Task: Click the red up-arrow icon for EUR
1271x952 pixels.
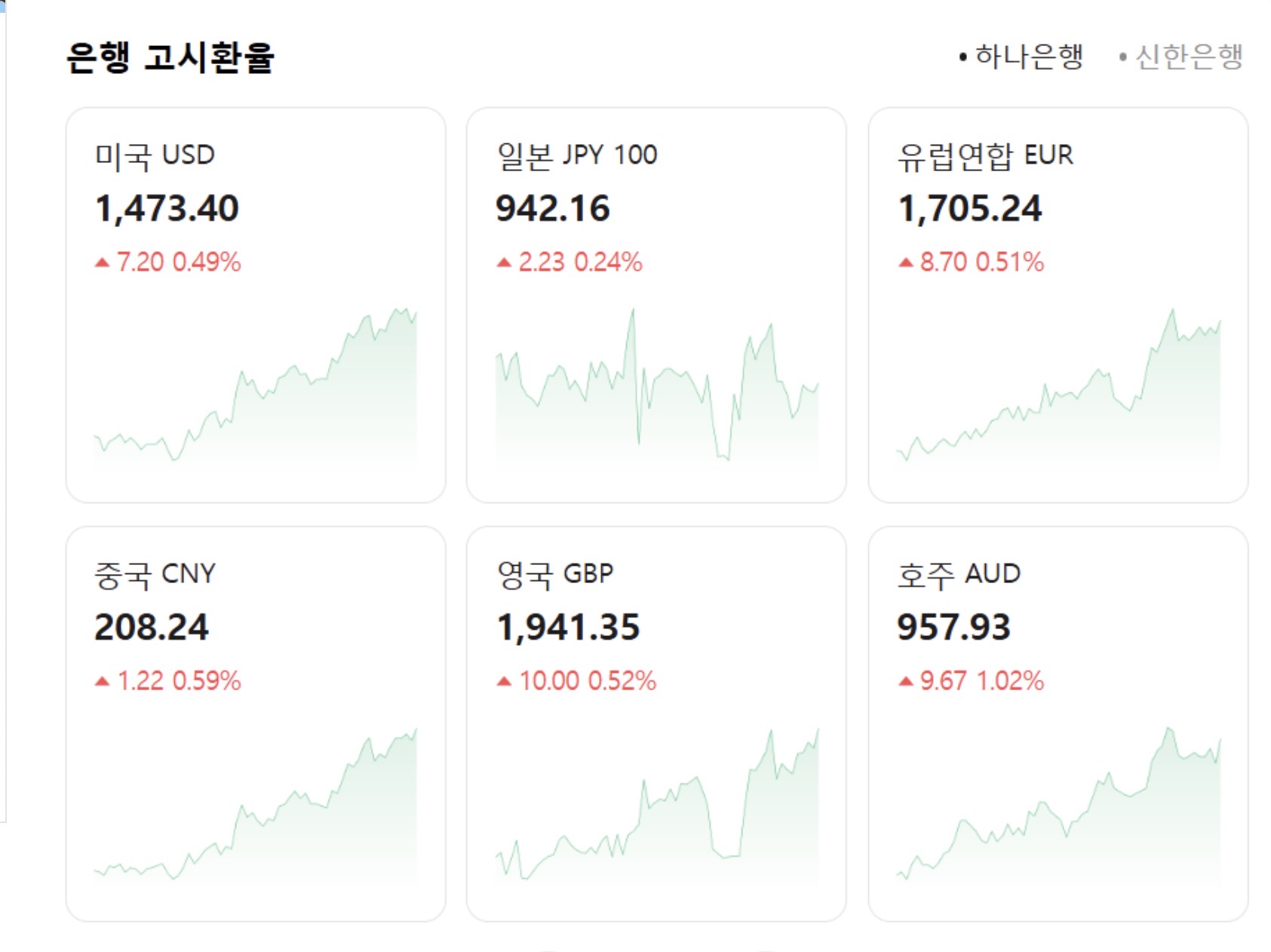Action: [x=906, y=263]
